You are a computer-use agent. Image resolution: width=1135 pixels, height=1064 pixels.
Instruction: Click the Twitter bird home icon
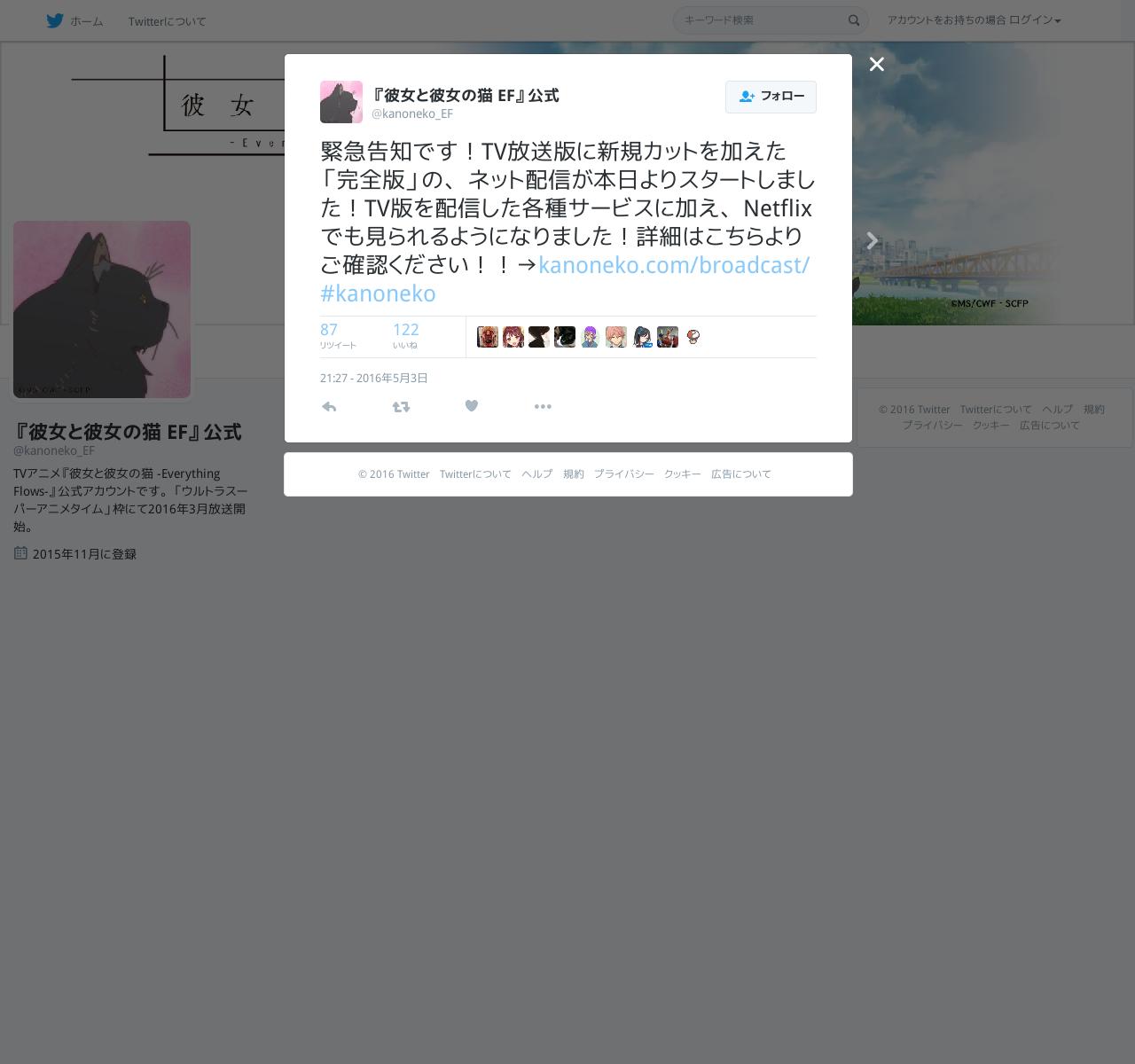tap(55, 20)
